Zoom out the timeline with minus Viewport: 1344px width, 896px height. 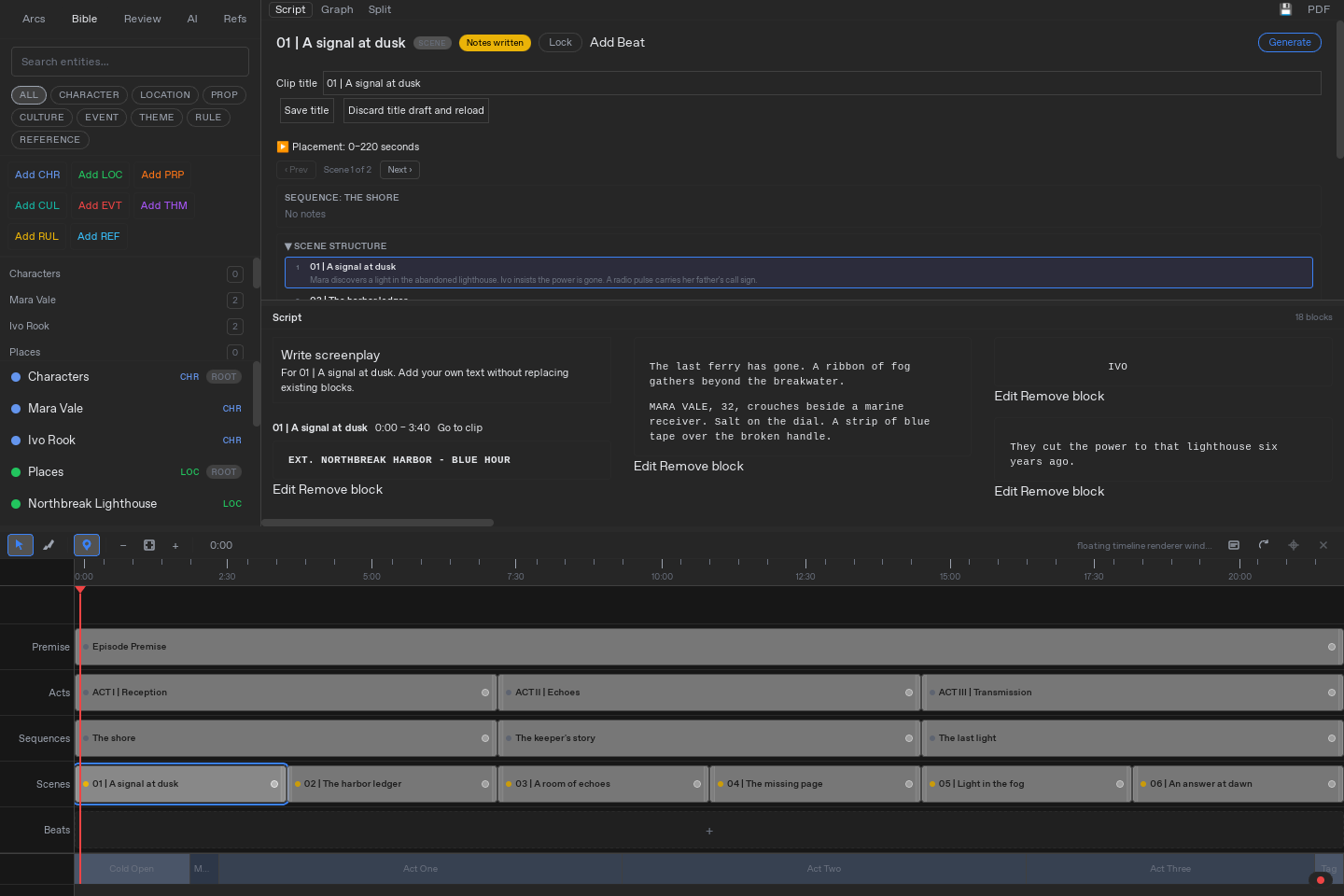pyautogui.click(x=123, y=545)
